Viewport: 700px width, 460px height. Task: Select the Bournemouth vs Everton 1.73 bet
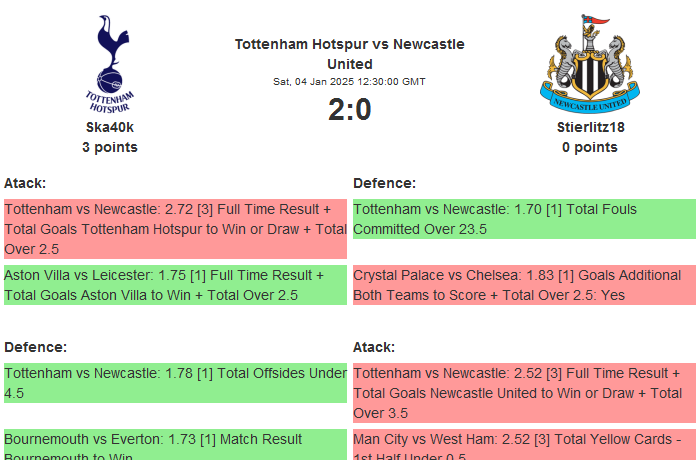coord(175,446)
